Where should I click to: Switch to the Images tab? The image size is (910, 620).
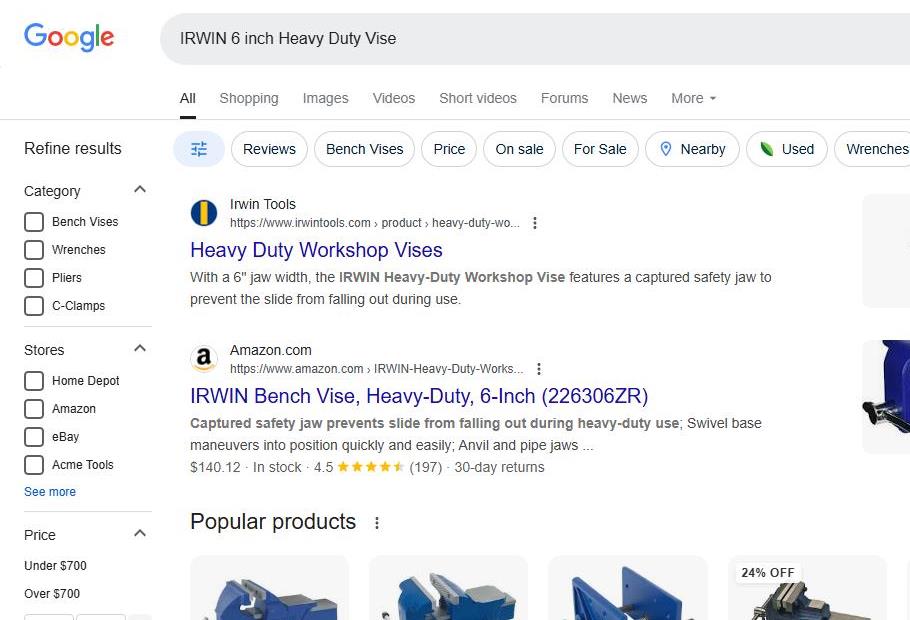(x=326, y=98)
